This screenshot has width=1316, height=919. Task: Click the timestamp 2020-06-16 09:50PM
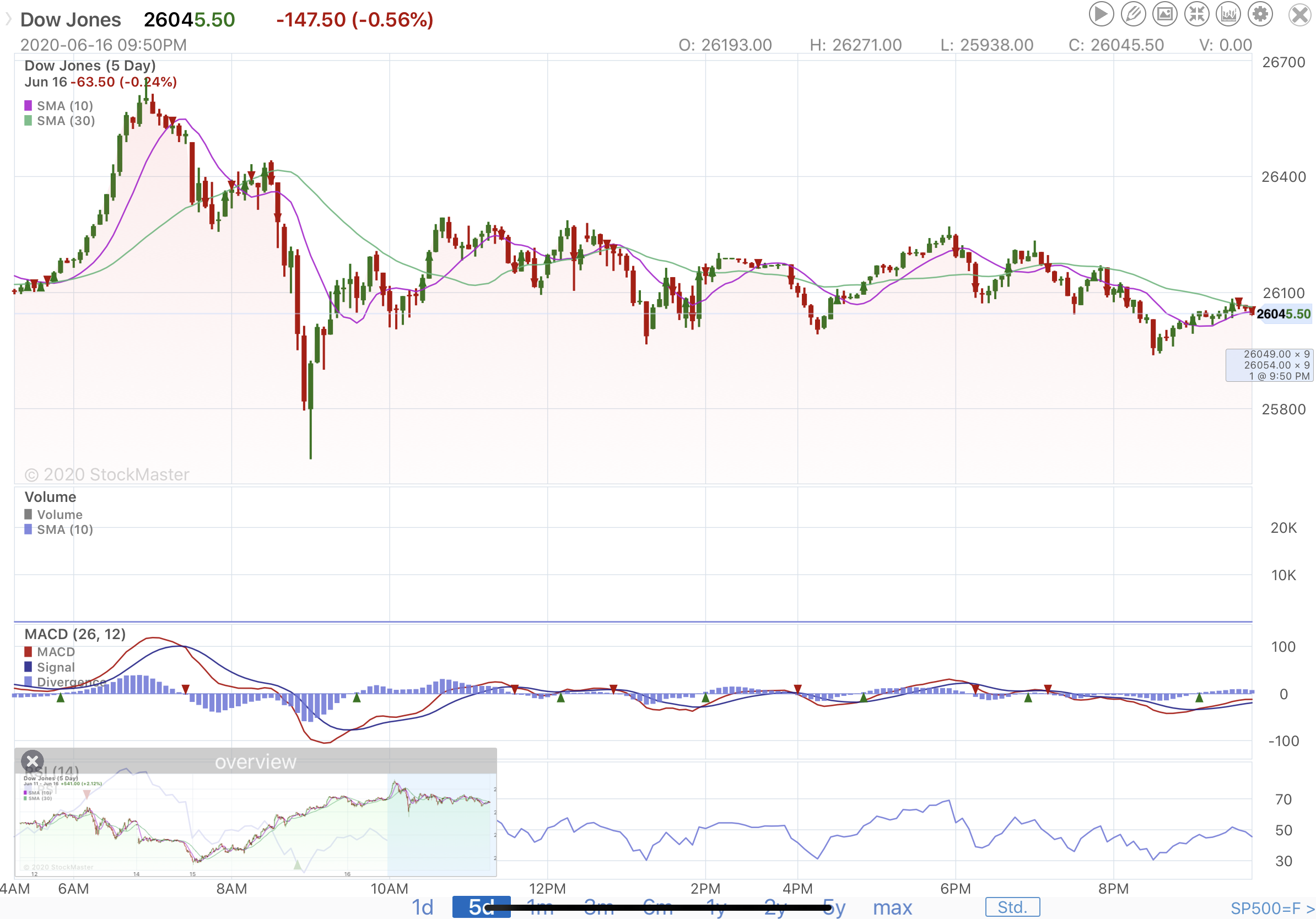(103, 45)
